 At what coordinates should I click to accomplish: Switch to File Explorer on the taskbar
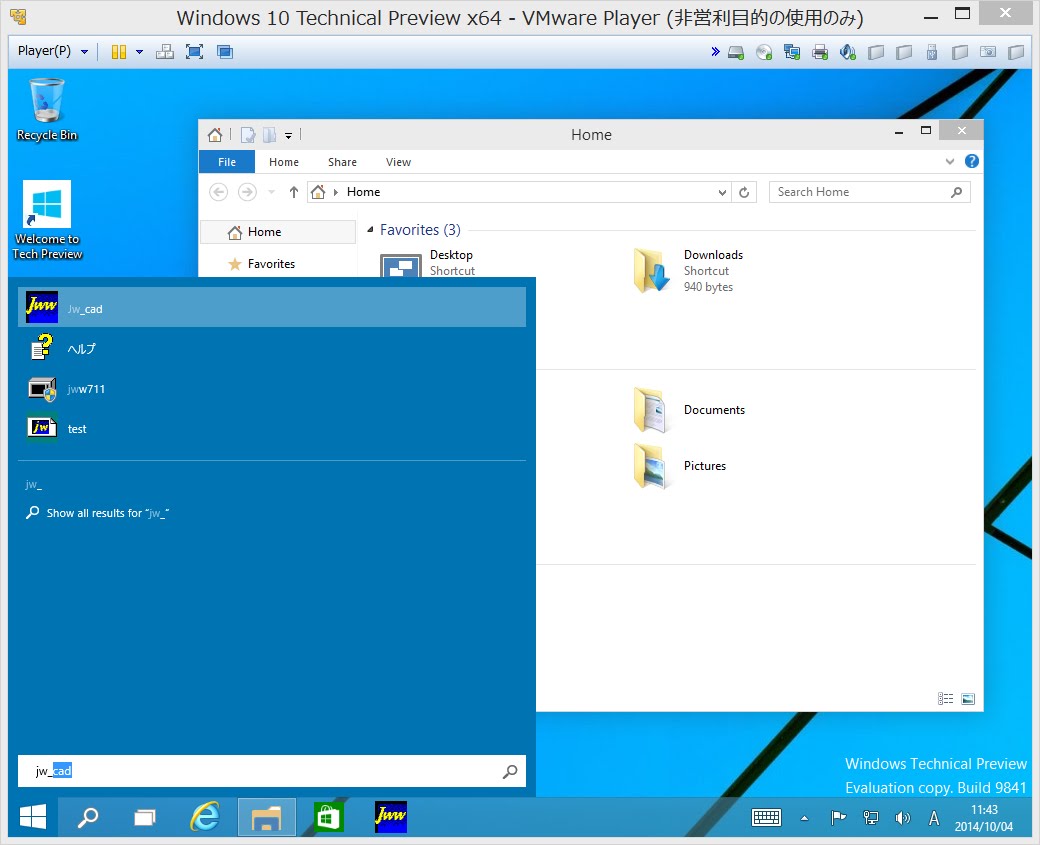[x=267, y=817]
